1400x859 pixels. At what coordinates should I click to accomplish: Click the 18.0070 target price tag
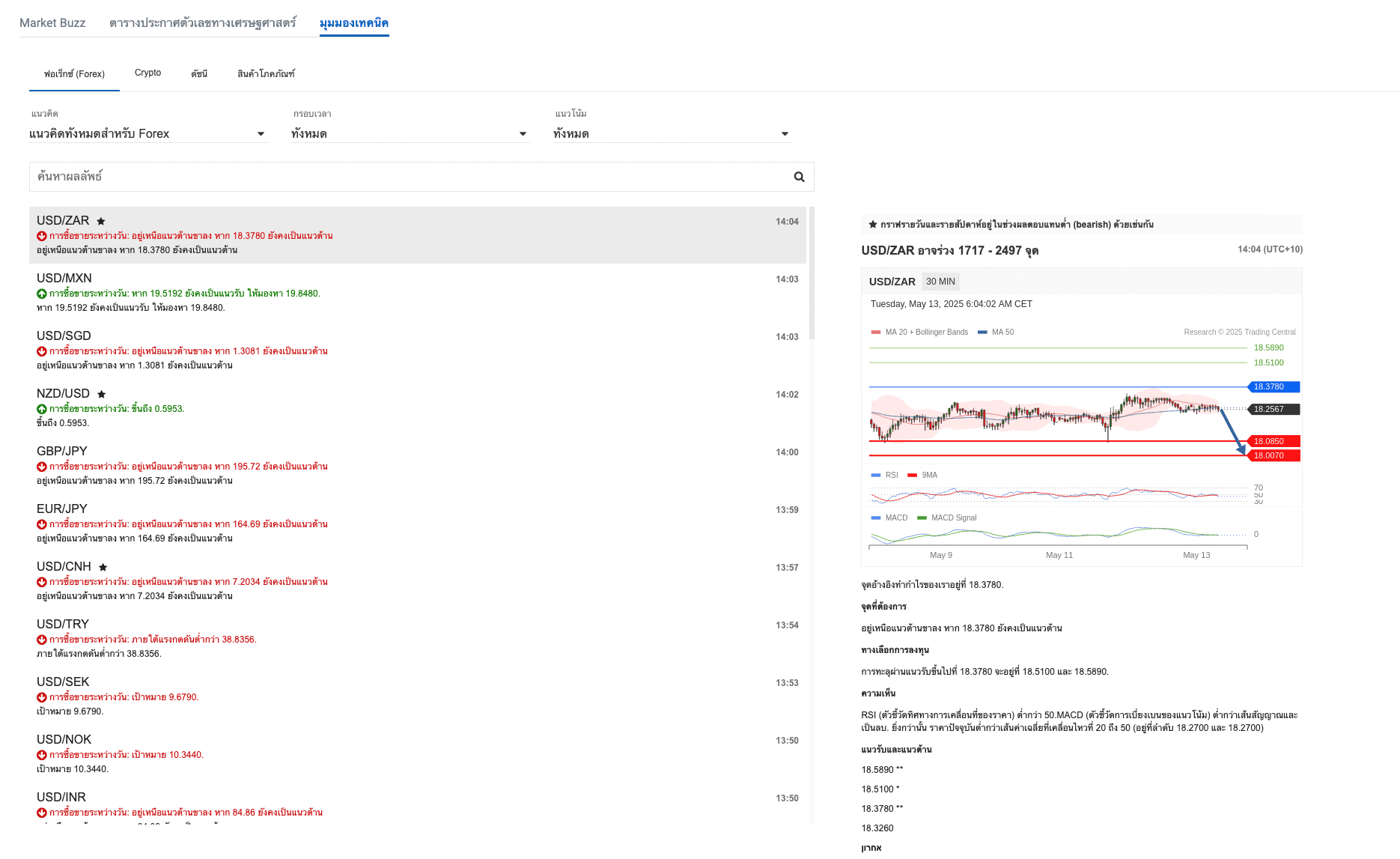1273,456
